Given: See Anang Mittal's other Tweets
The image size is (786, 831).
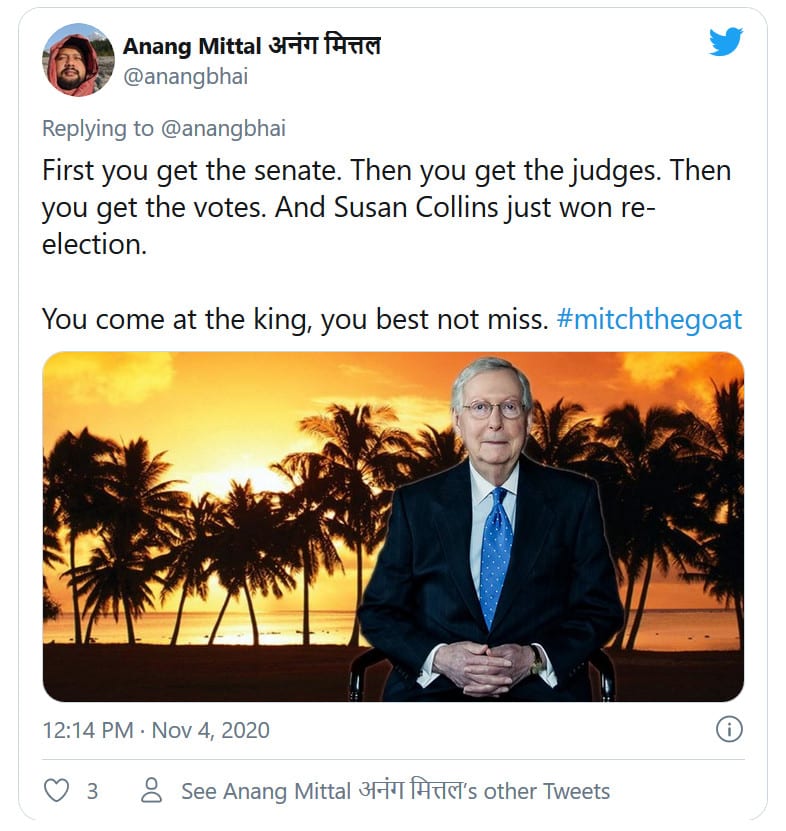Looking at the screenshot, I should click(395, 791).
